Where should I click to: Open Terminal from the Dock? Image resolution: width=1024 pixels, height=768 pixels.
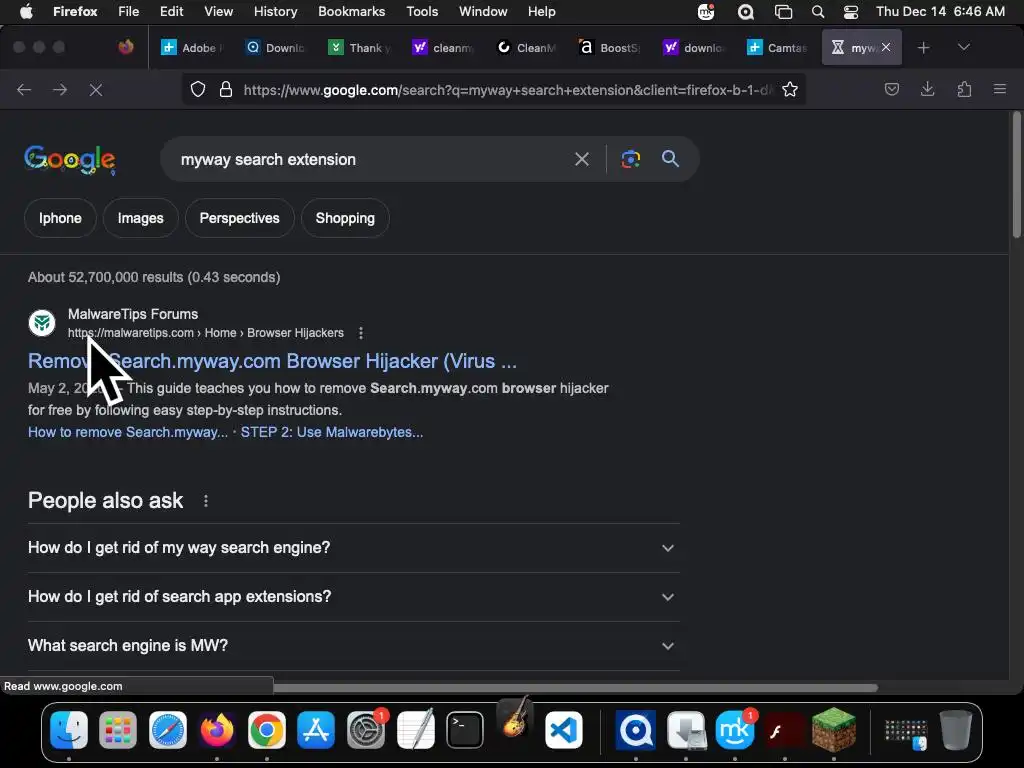pyautogui.click(x=465, y=729)
